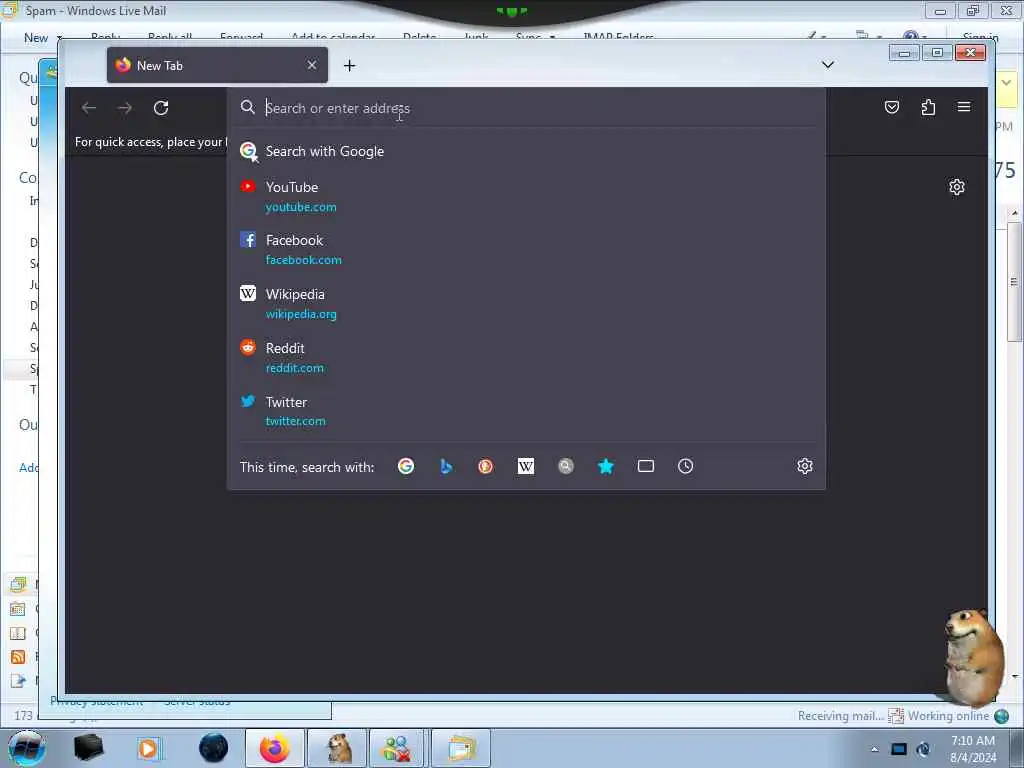This screenshot has height=768, width=1024.
Task: Select the Wikipedia suggestion
Action: (x=526, y=304)
